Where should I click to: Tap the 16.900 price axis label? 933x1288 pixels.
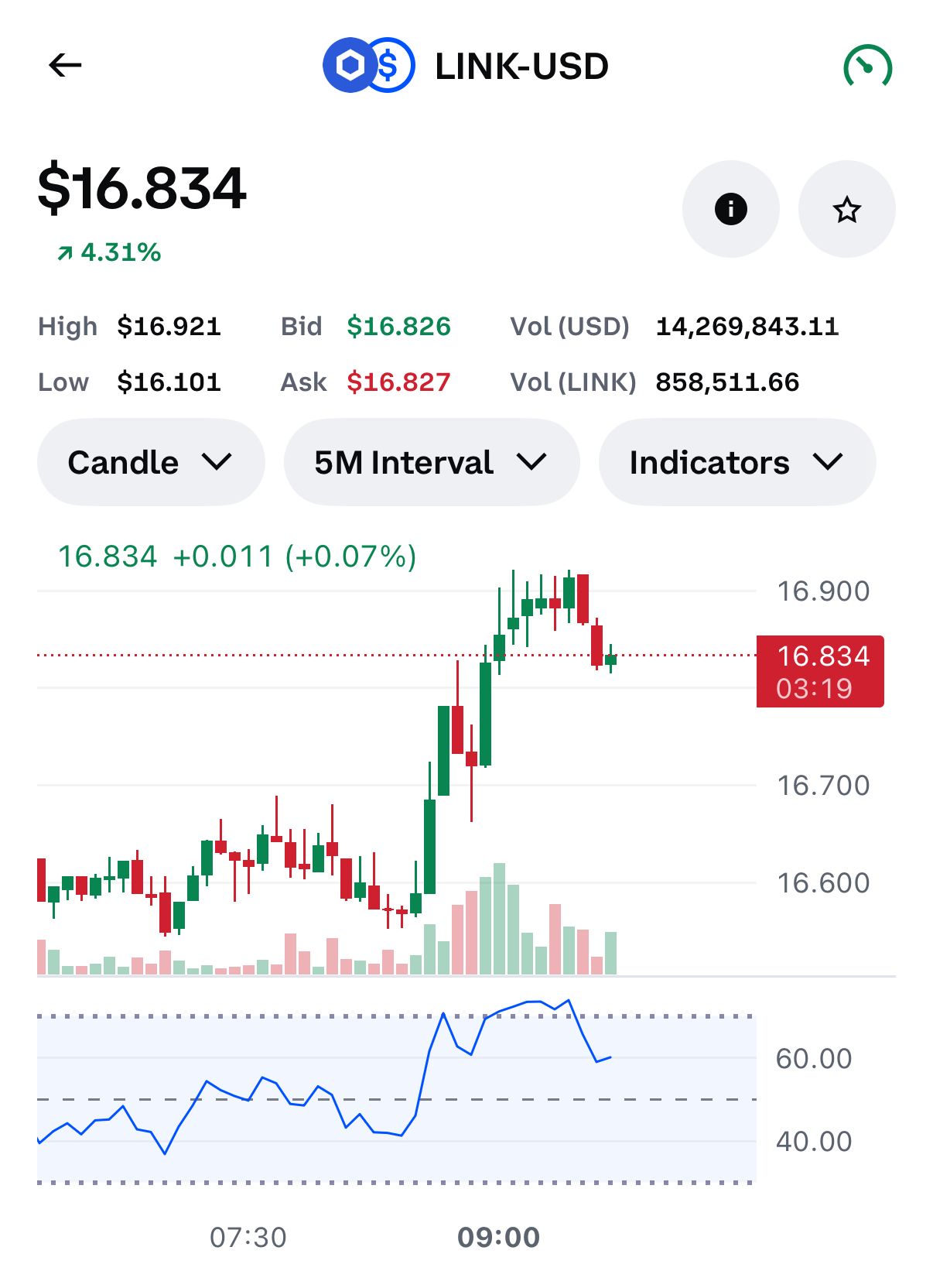pyautogui.click(x=823, y=591)
